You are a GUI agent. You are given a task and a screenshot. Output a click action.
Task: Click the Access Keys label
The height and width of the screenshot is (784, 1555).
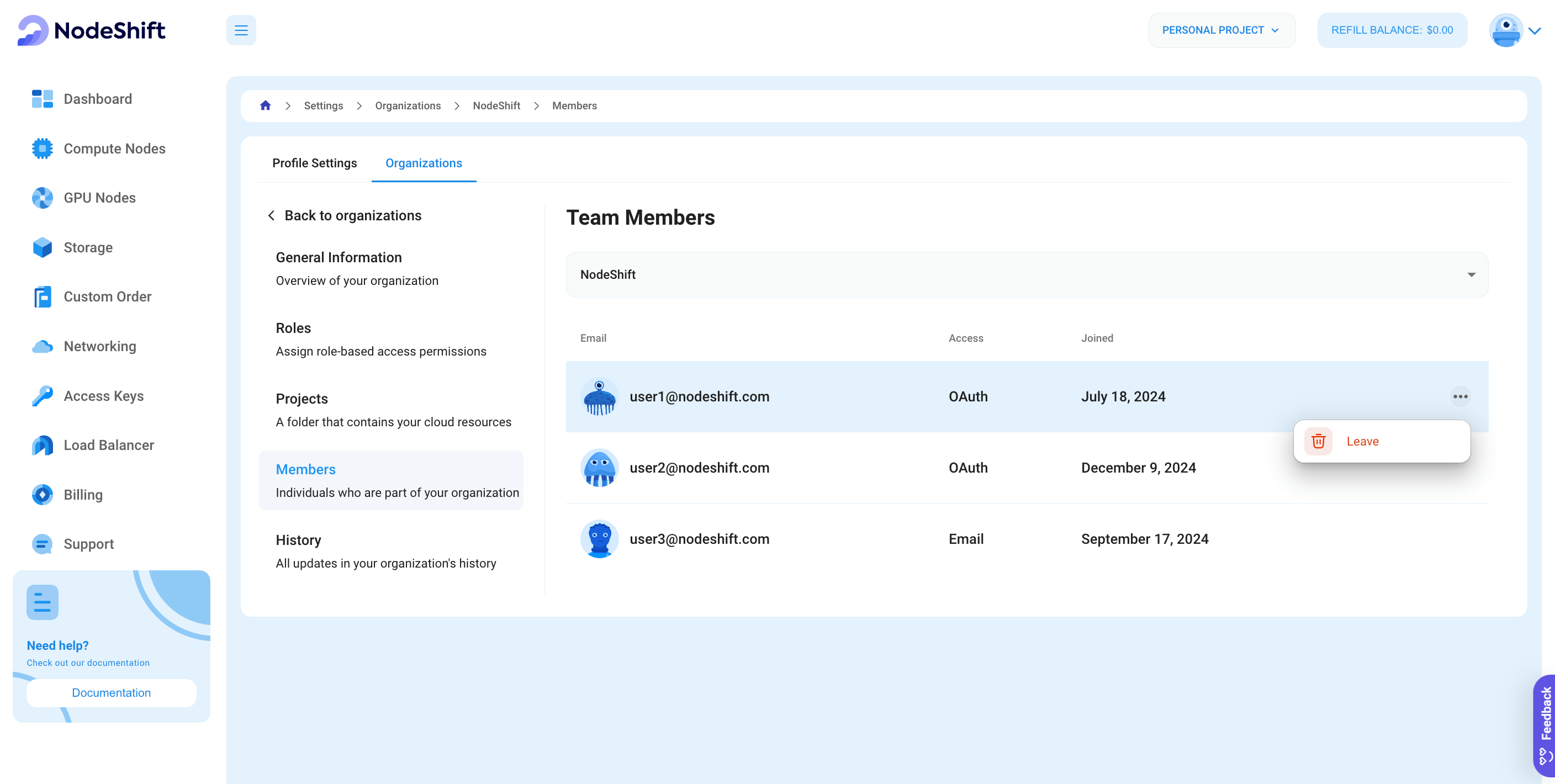(104, 396)
